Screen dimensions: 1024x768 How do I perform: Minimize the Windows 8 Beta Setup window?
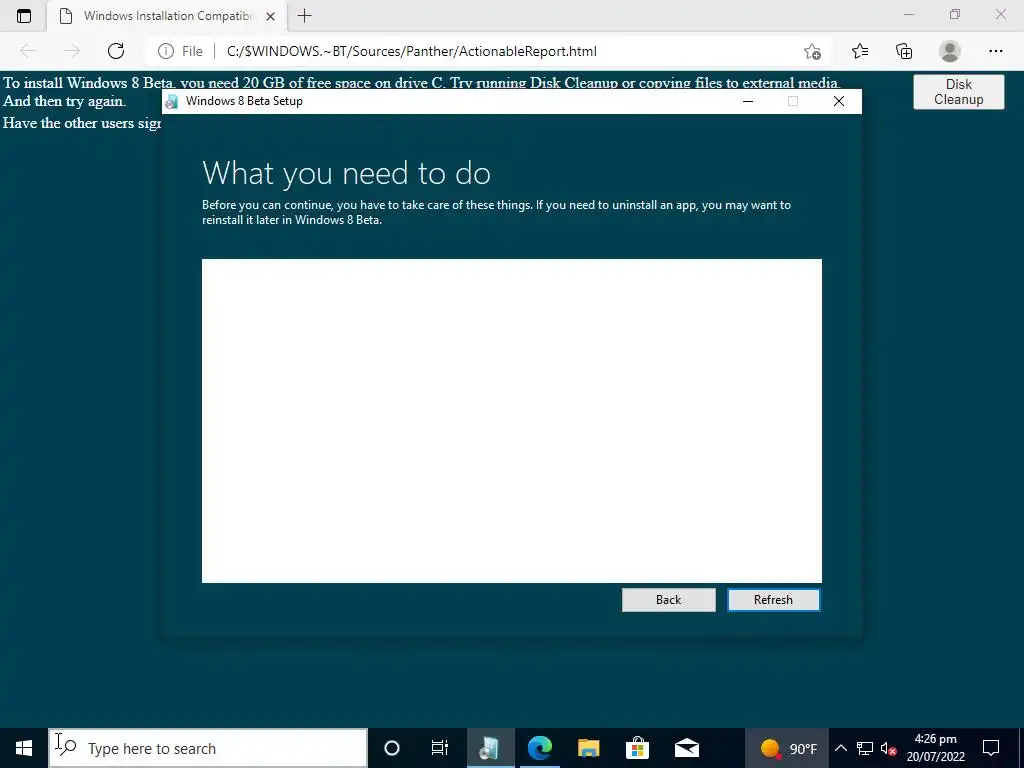click(x=748, y=101)
